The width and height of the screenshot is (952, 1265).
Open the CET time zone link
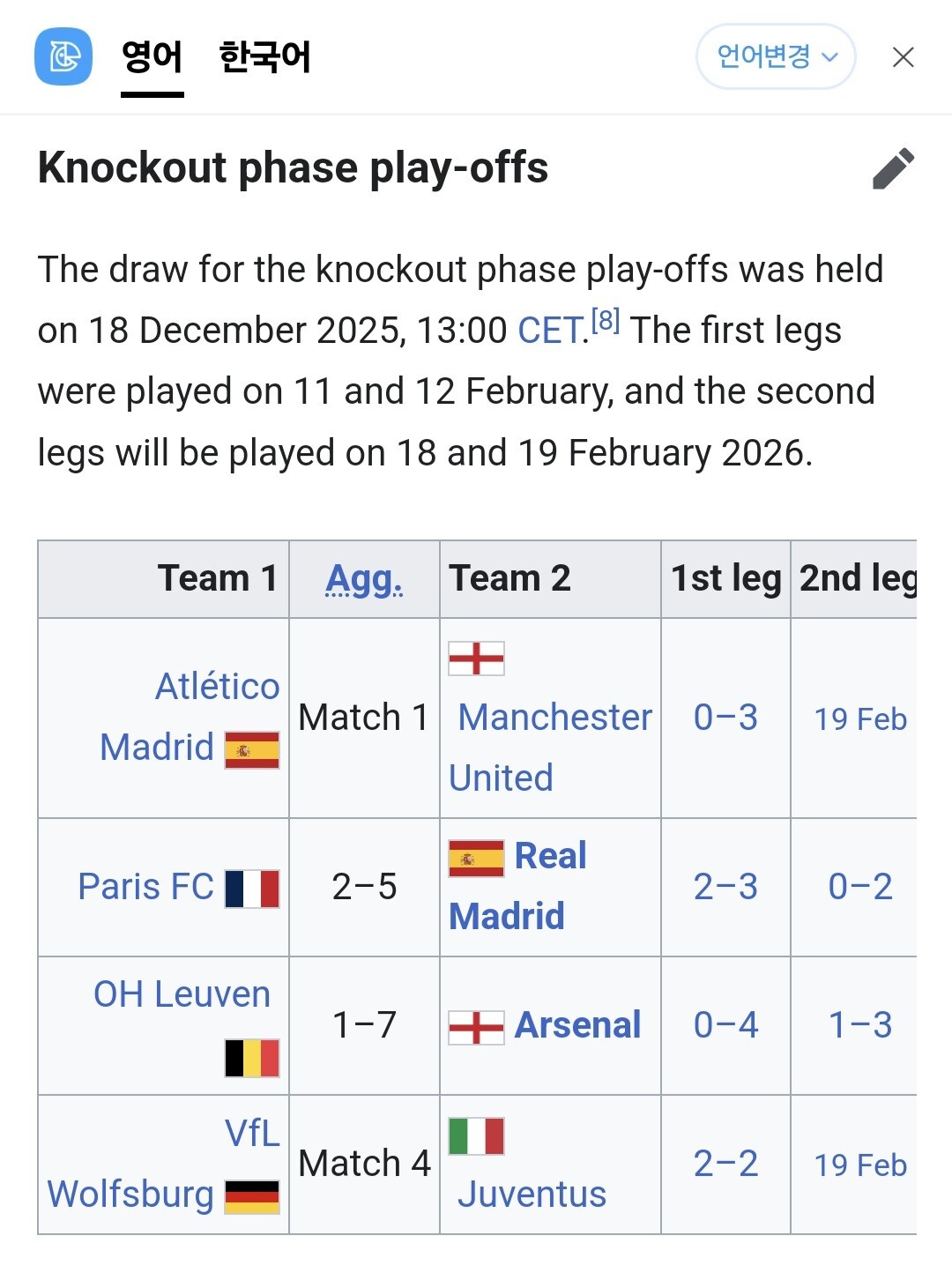pos(550,331)
